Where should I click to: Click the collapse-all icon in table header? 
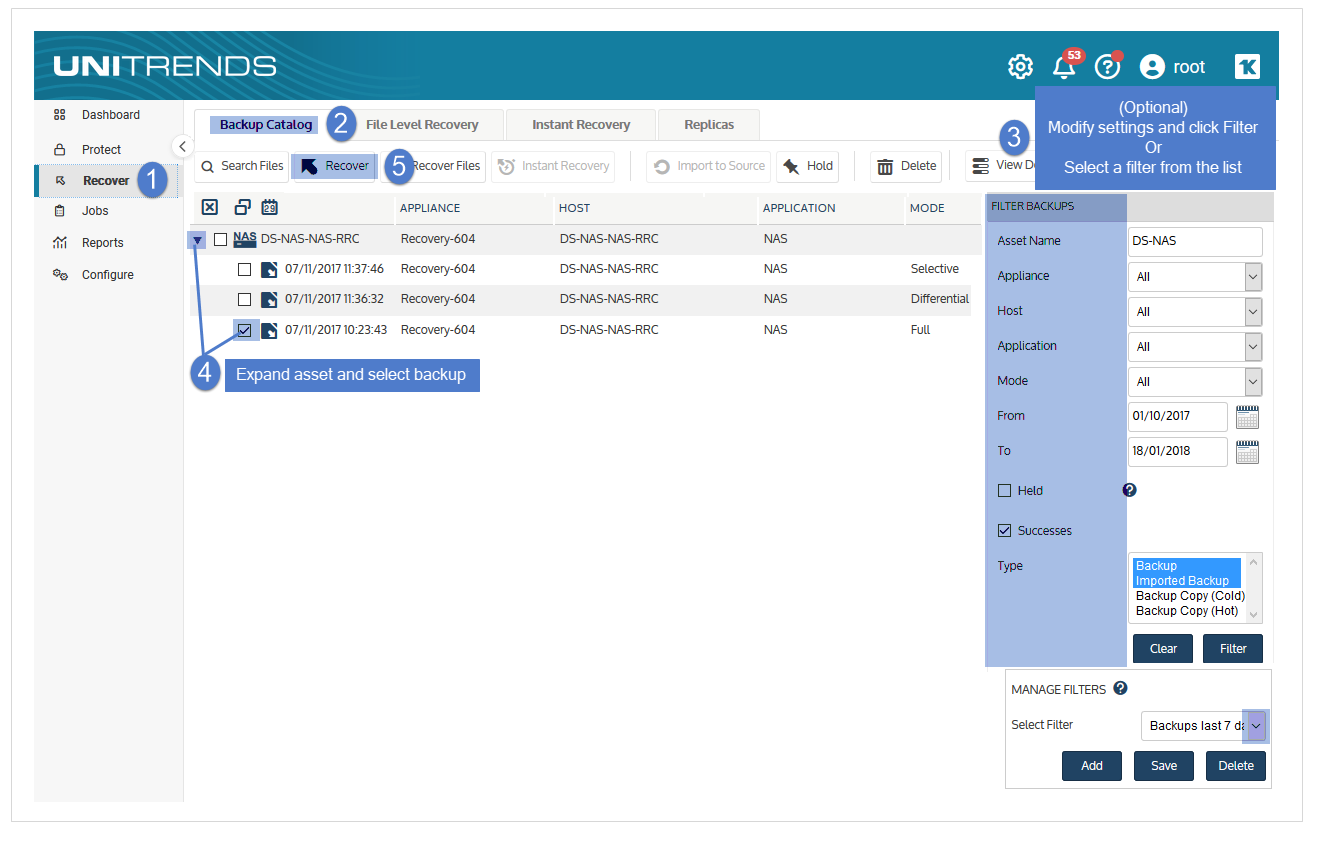tap(242, 207)
